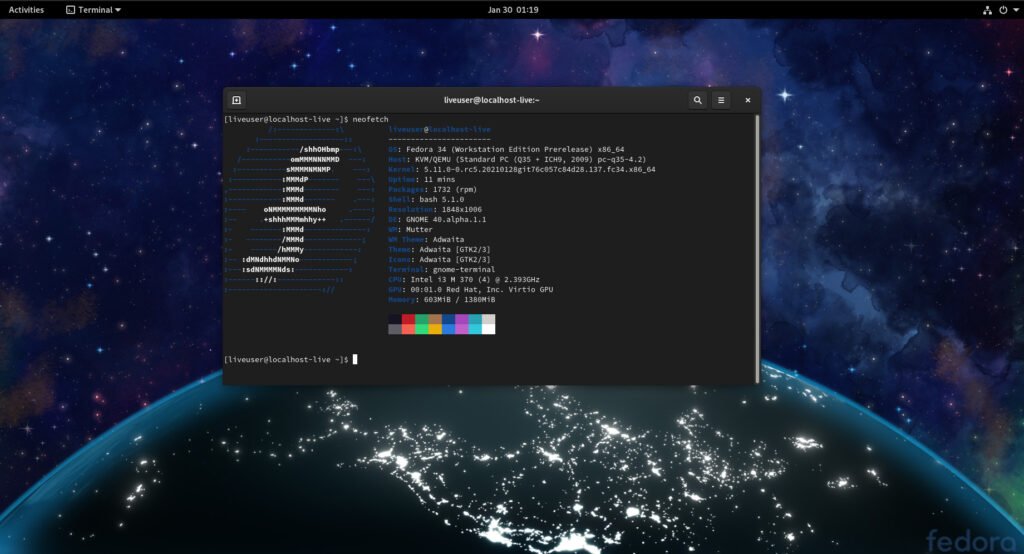
Task: Click the Terminal value 'gnome-terminal'
Action: (464, 269)
